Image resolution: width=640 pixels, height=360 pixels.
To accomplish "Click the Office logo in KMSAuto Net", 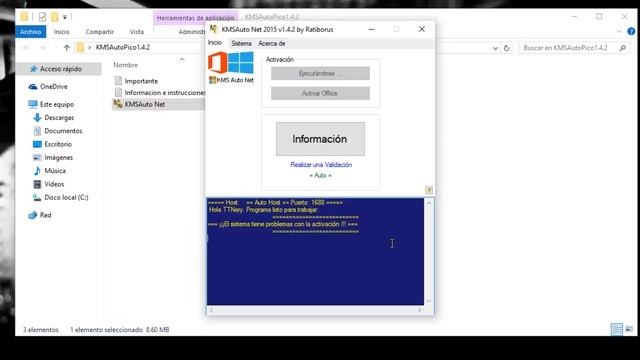I will click(218, 62).
